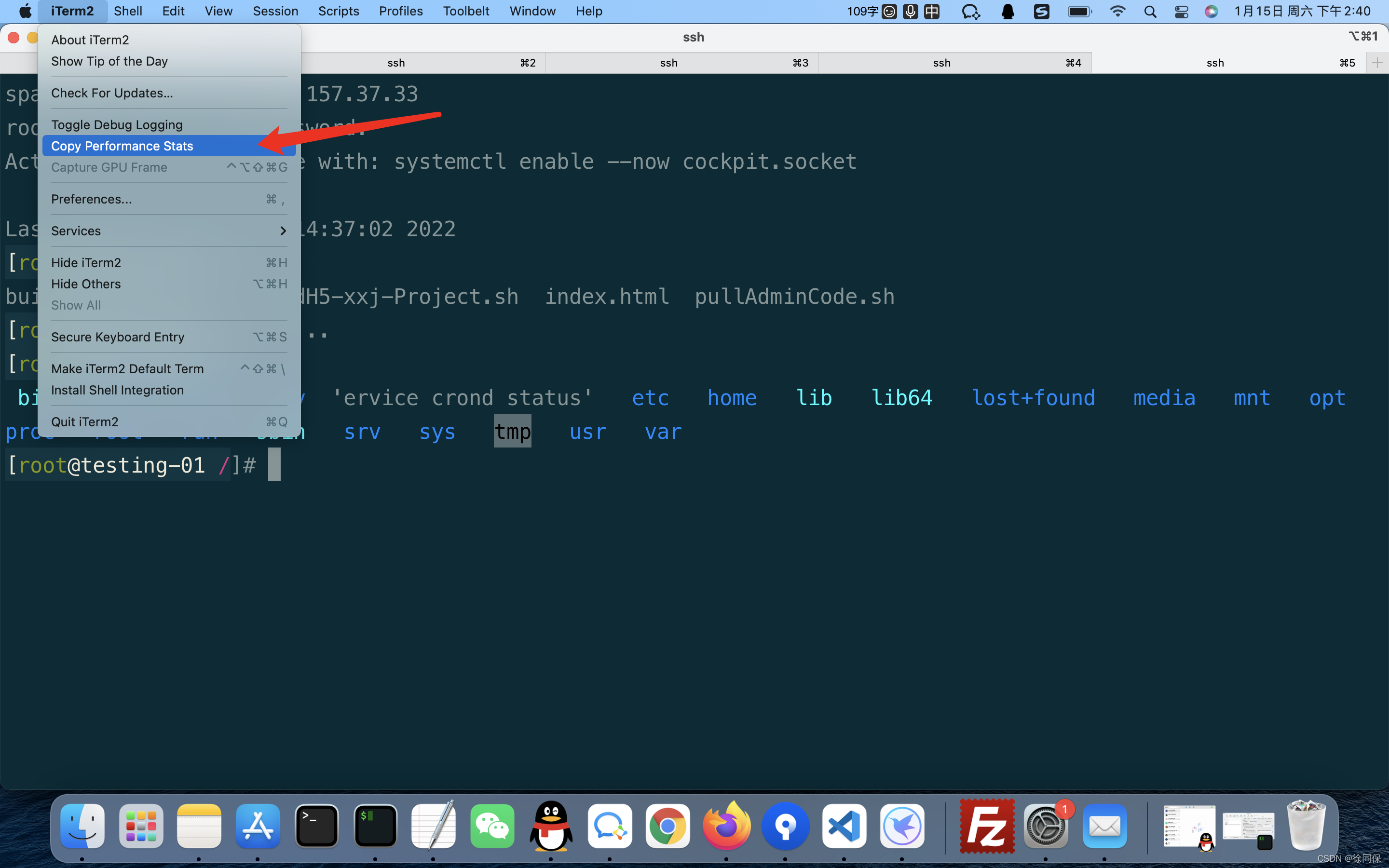This screenshot has width=1389, height=868.
Task: Click Install Shell Integration
Action: click(117, 390)
